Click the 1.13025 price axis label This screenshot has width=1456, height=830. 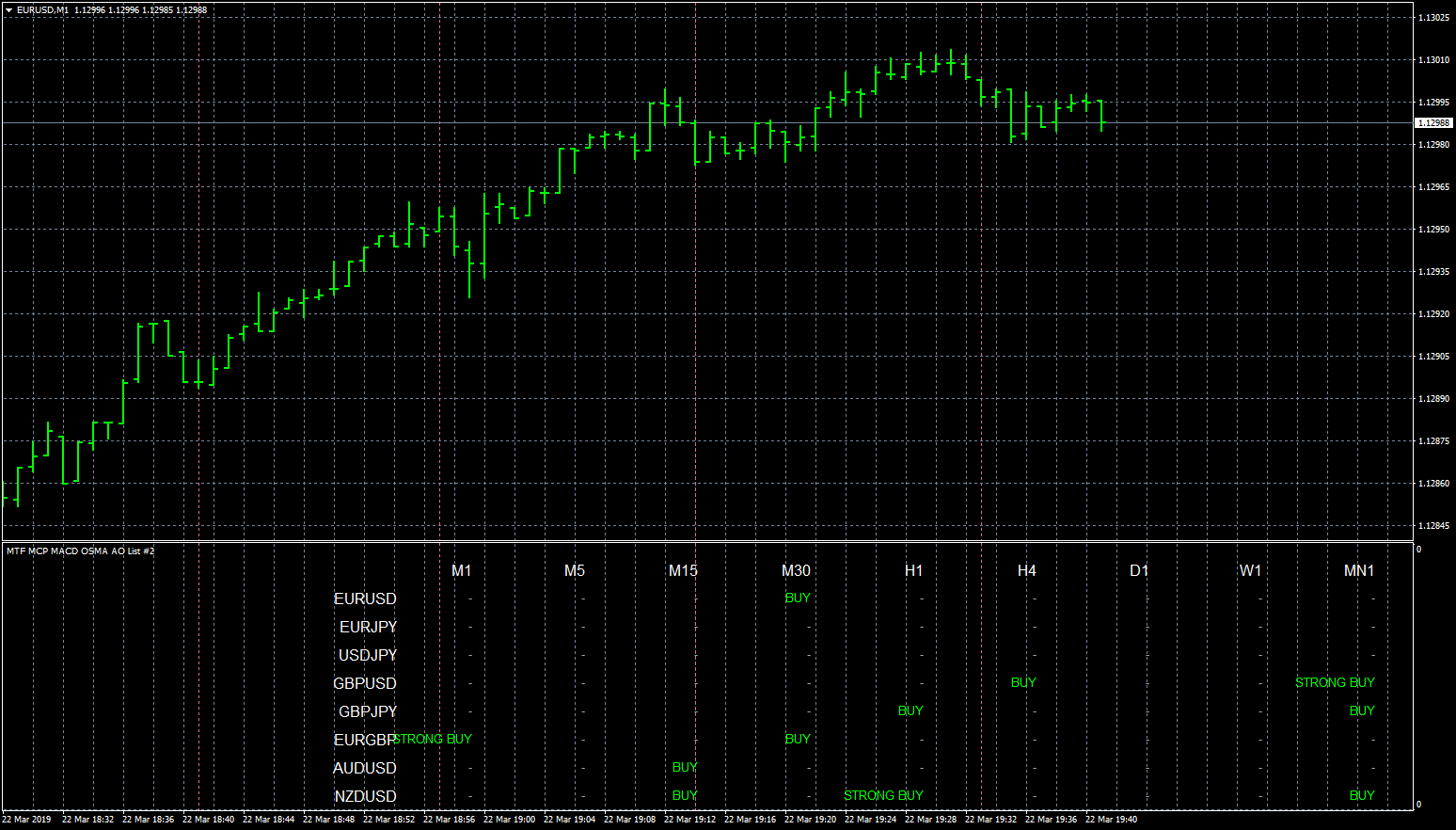click(x=1433, y=18)
